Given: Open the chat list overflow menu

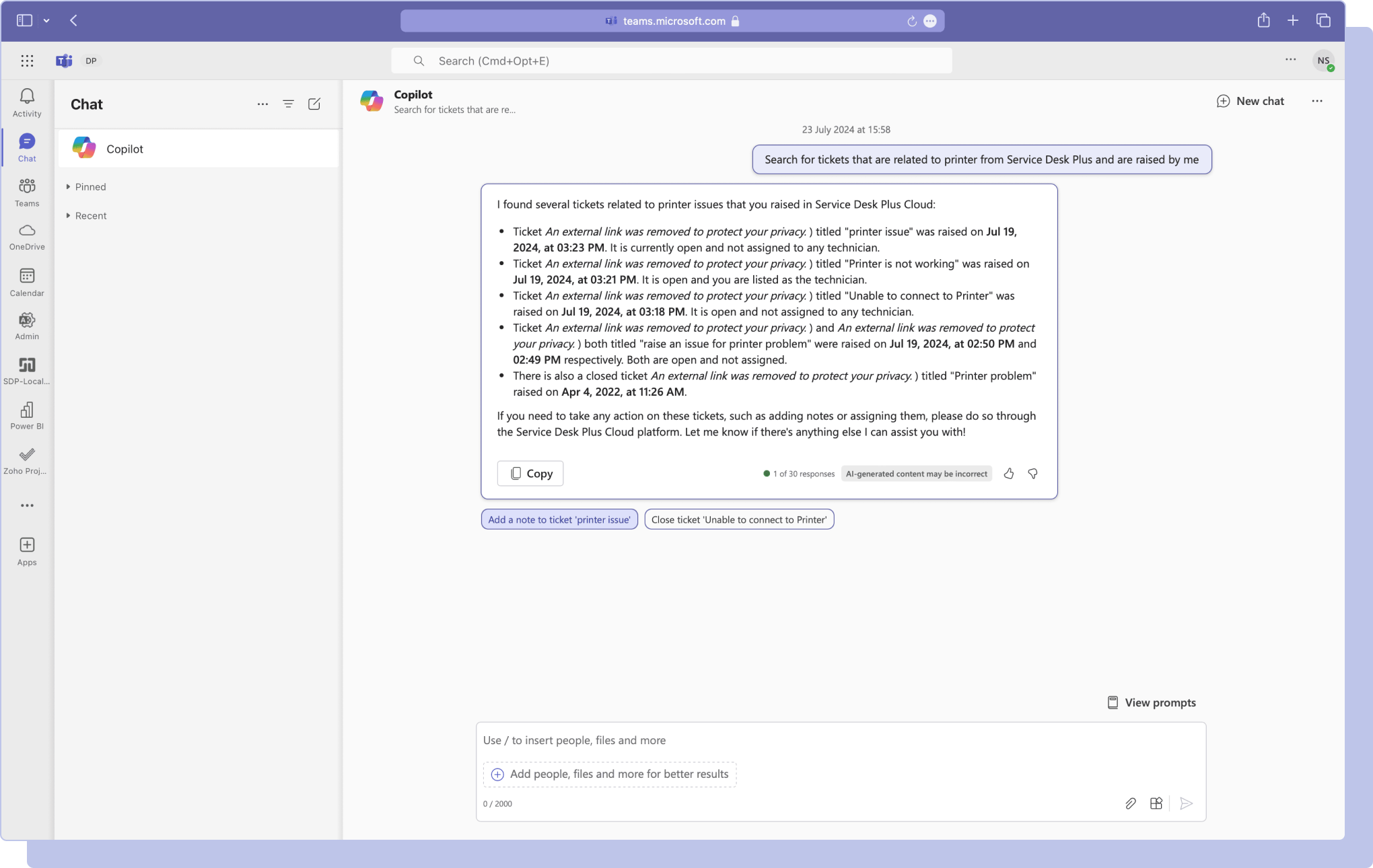Looking at the screenshot, I should tap(262, 104).
